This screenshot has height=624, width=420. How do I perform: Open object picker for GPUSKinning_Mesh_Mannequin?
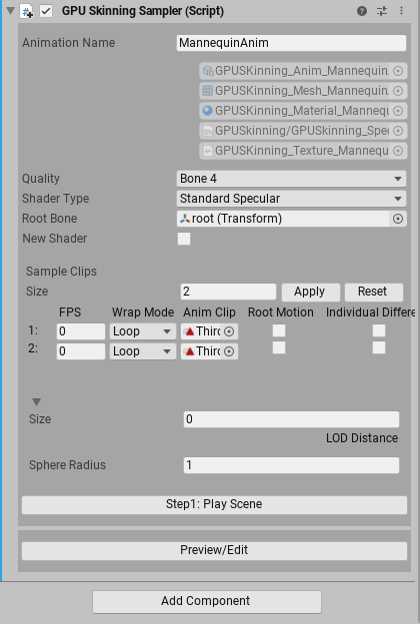(x=398, y=91)
